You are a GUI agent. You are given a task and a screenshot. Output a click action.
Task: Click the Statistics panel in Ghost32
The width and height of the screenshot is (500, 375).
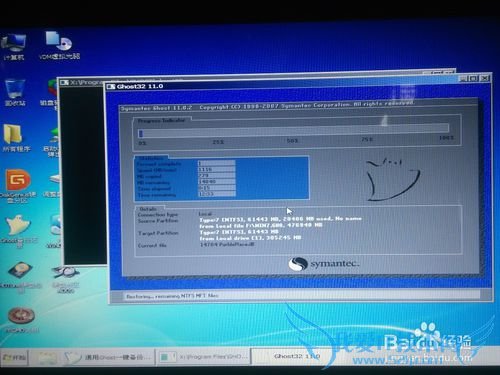(x=221, y=178)
